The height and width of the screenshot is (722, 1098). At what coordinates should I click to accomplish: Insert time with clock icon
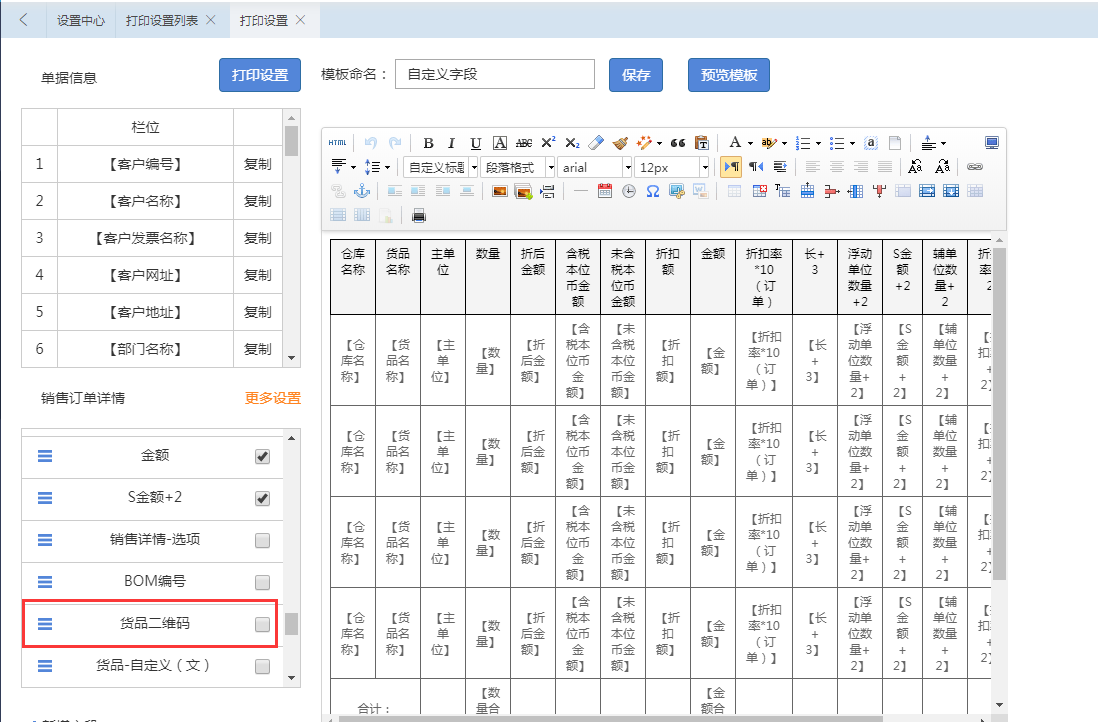pos(629,191)
